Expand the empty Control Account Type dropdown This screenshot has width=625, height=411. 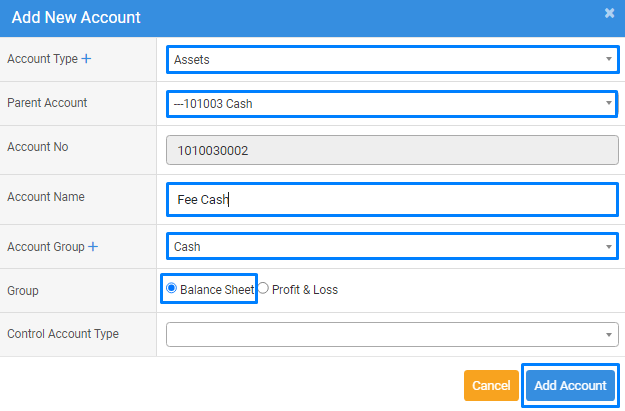click(391, 334)
